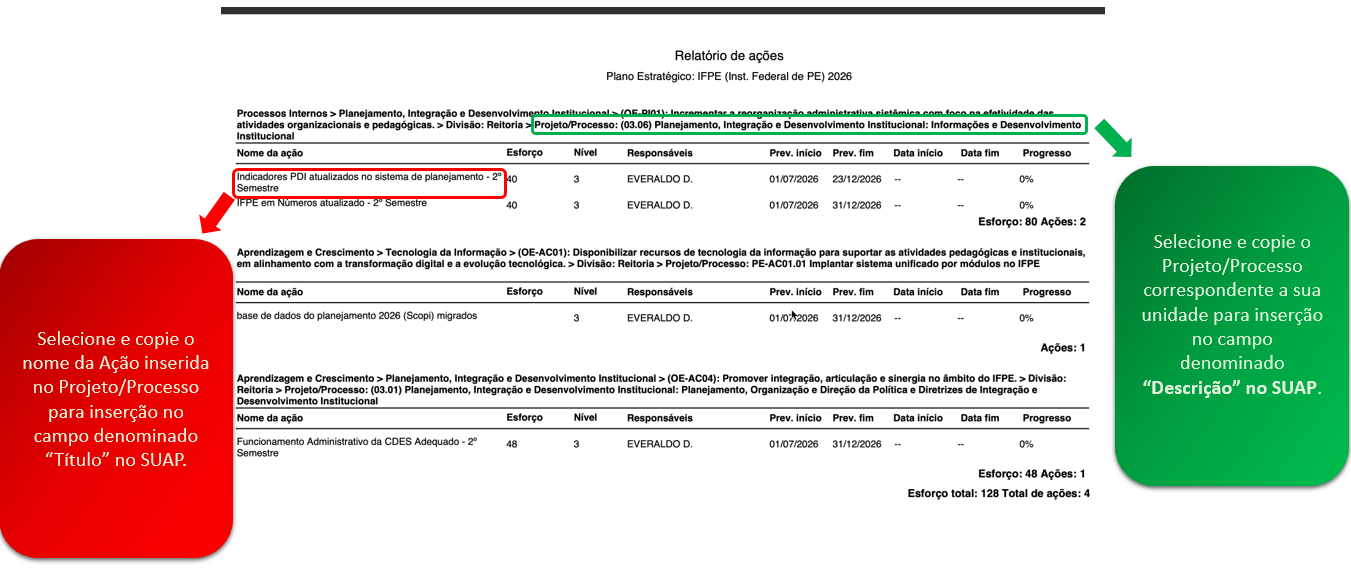Image resolution: width=1351 pixels, height=573 pixels.
Task: Select the Projeto/Processo text in the green box
Action: coord(808,125)
